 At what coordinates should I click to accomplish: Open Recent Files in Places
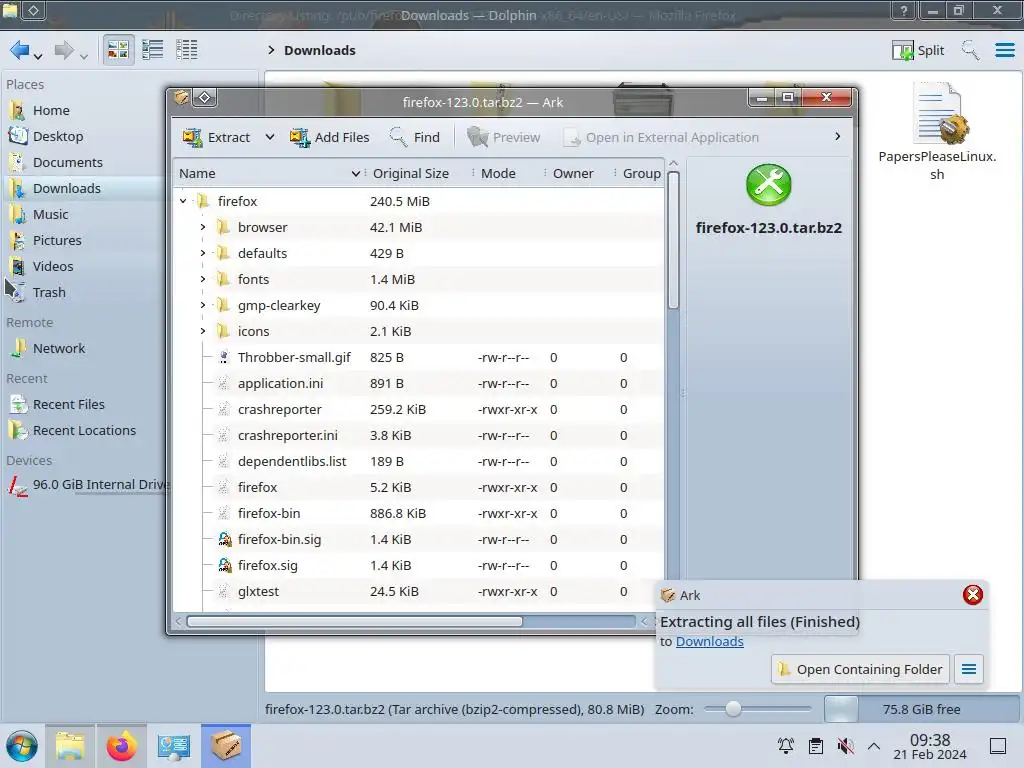69,405
